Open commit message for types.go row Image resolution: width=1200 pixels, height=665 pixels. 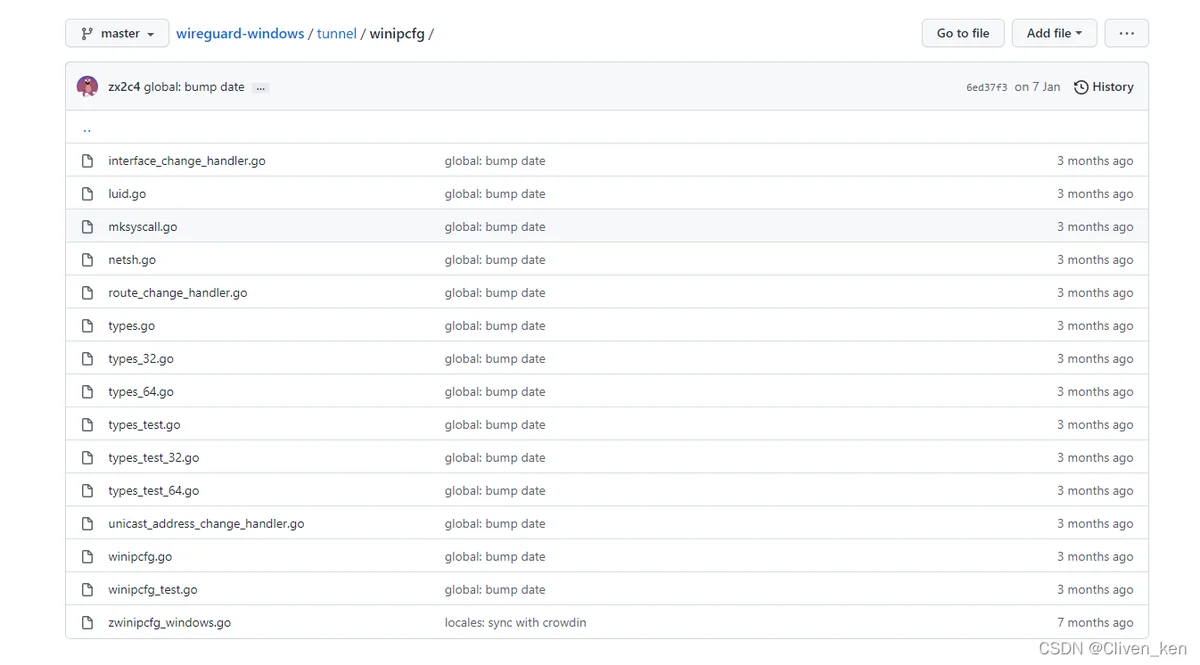495,326
